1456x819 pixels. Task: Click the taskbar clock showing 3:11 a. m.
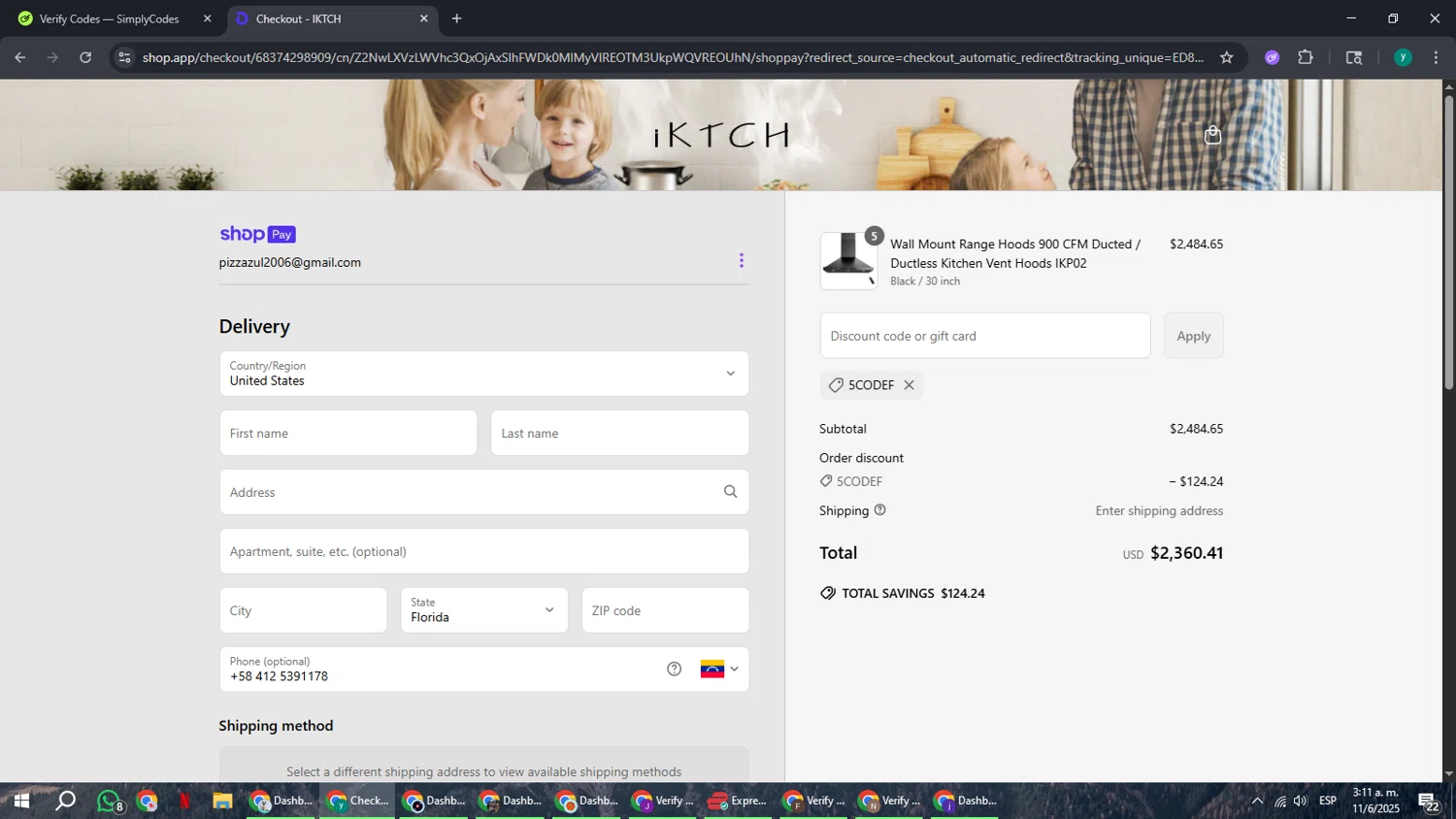point(1375,801)
